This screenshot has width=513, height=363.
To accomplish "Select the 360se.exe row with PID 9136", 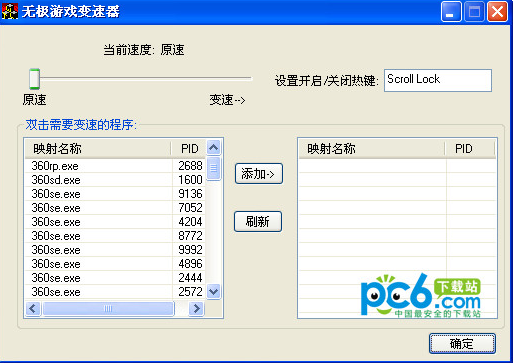I will (x=115, y=194).
